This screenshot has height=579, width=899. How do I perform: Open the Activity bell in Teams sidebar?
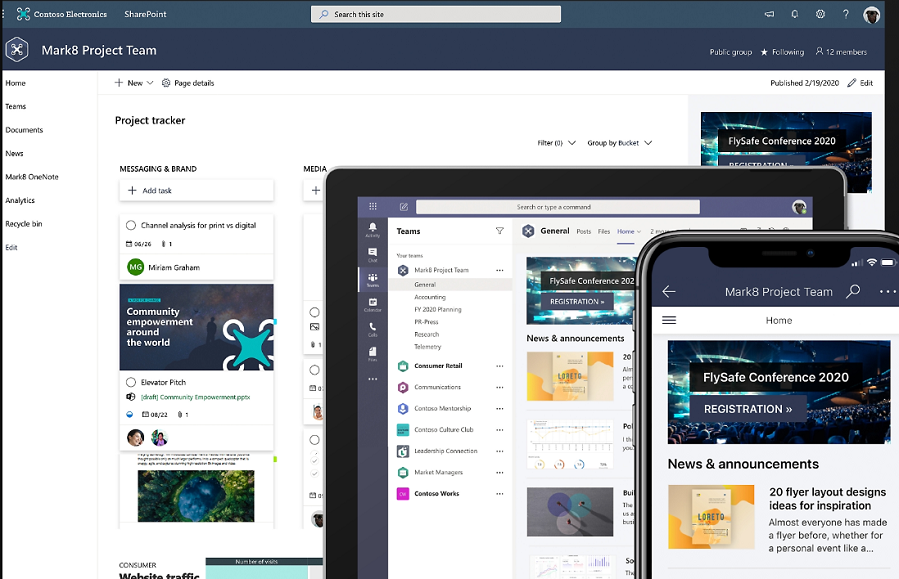(x=373, y=230)
